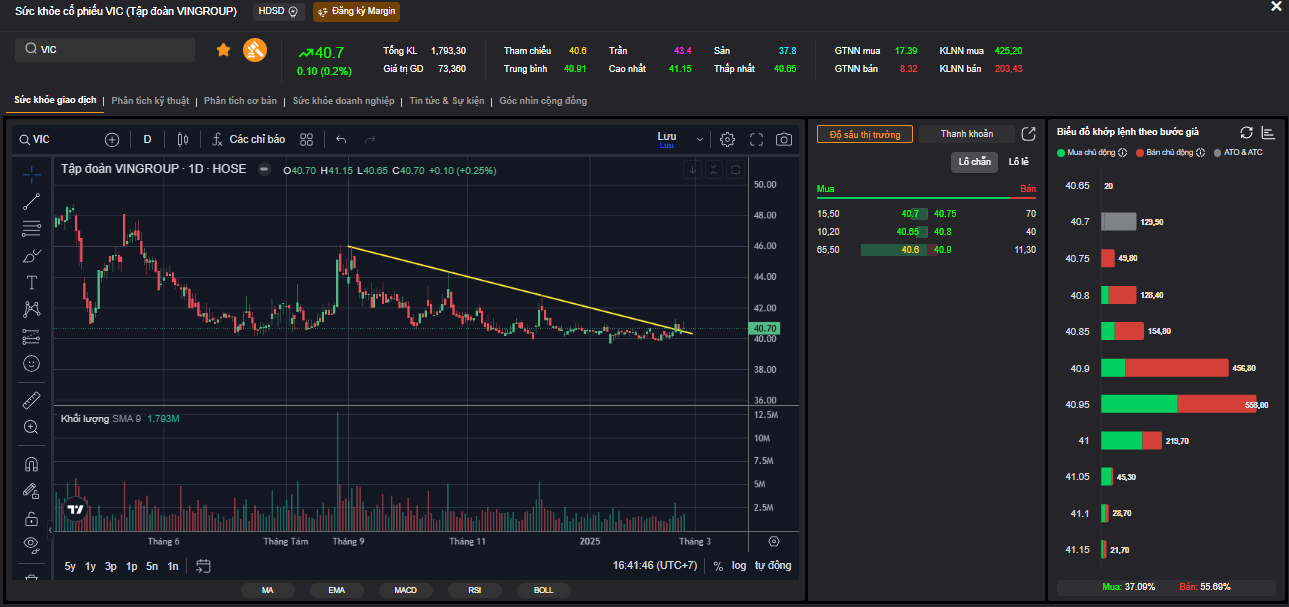
Task: Expand the Lưu save dropdown arrow
Action: click(x=700, y=140)
